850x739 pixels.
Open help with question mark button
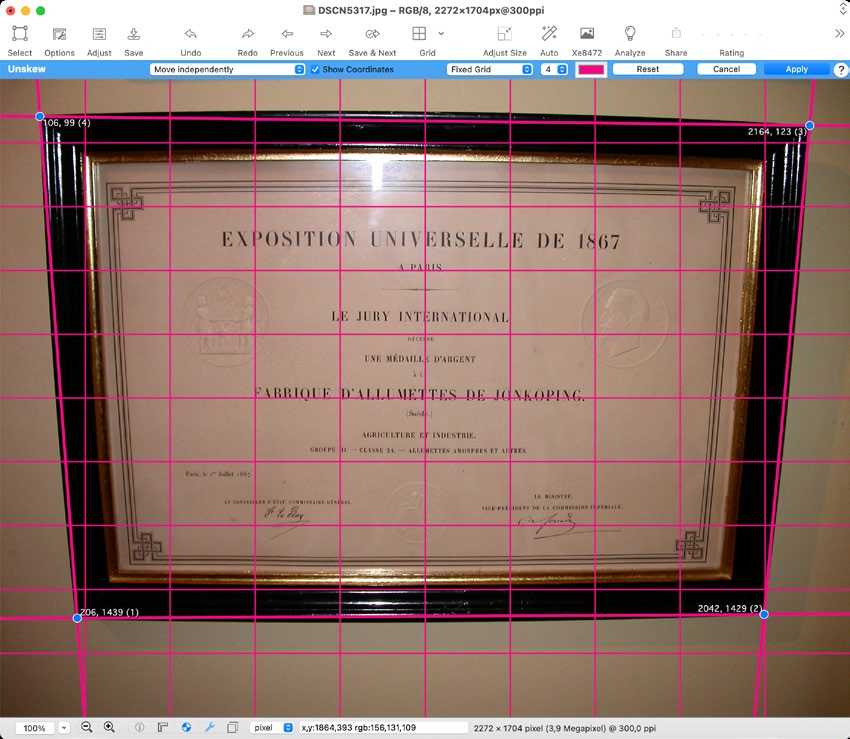coord(840,70)
